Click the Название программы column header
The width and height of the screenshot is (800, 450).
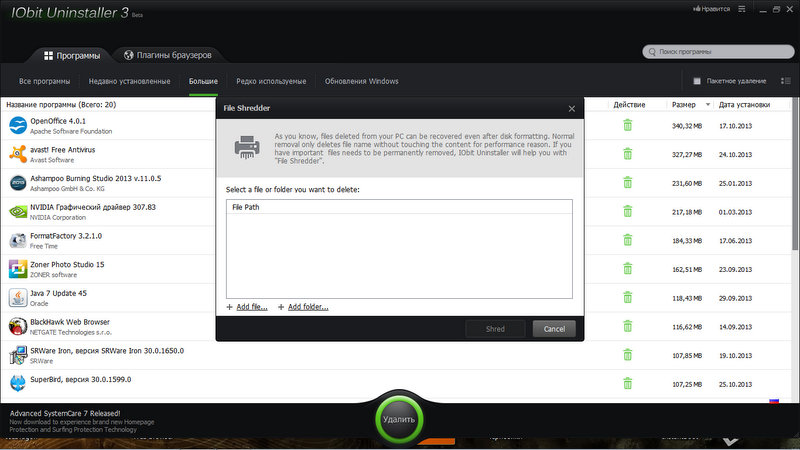(61, 105)
